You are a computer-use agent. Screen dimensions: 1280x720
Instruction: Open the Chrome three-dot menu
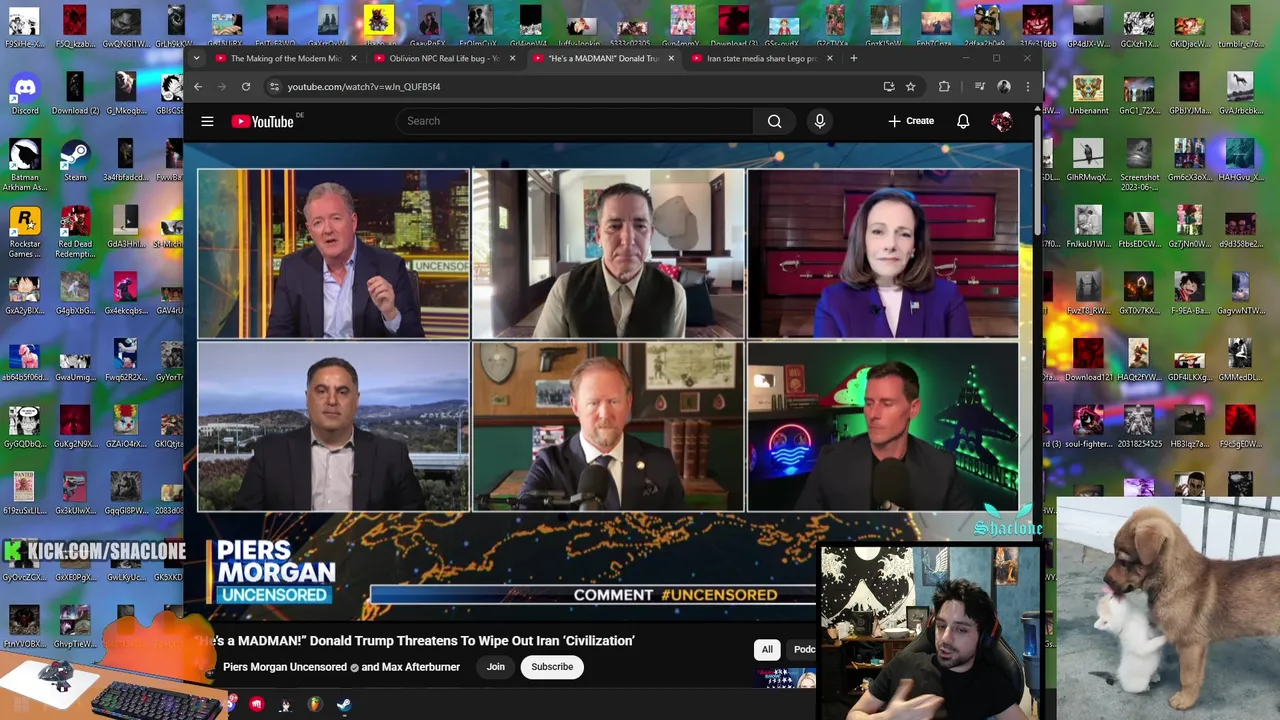(x=1027, y=87)
